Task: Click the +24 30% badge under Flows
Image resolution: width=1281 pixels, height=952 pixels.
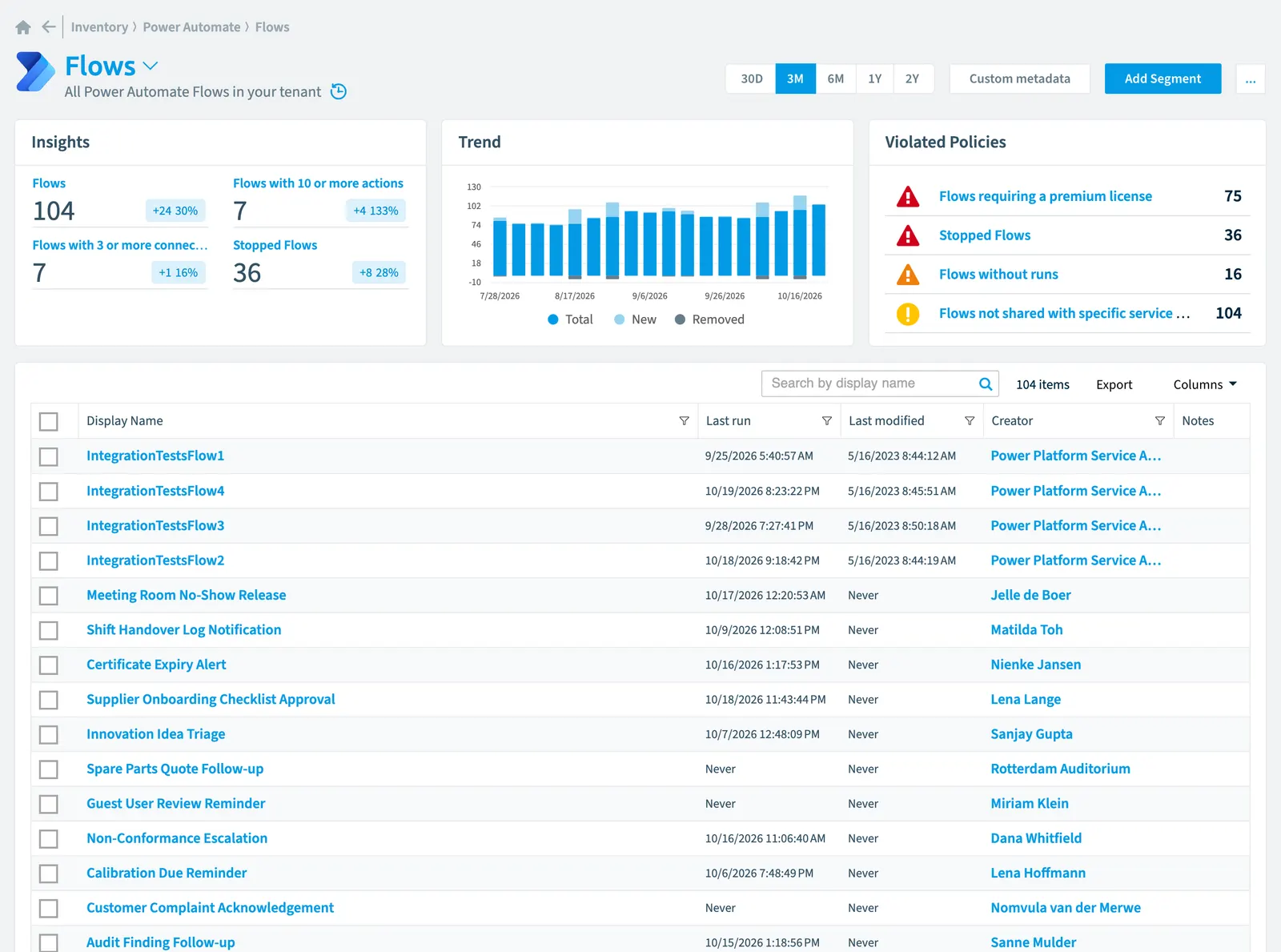Action: [x=175, y=211]
